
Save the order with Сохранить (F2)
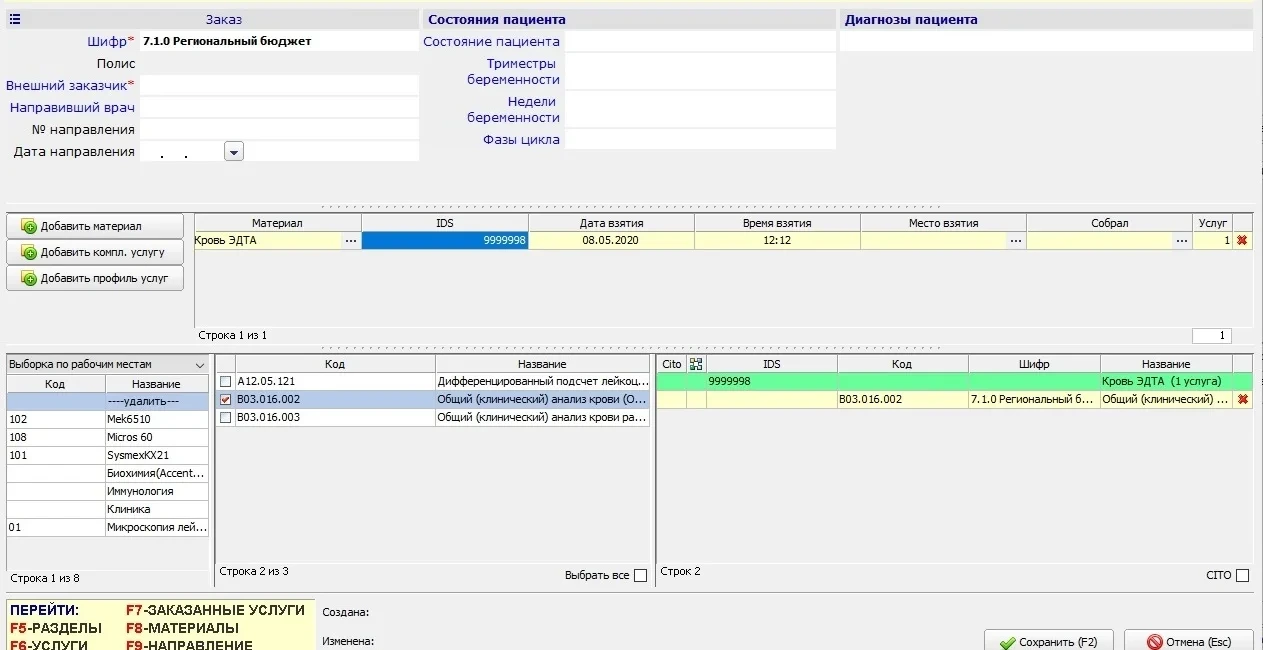click(x=1048, y=641)
